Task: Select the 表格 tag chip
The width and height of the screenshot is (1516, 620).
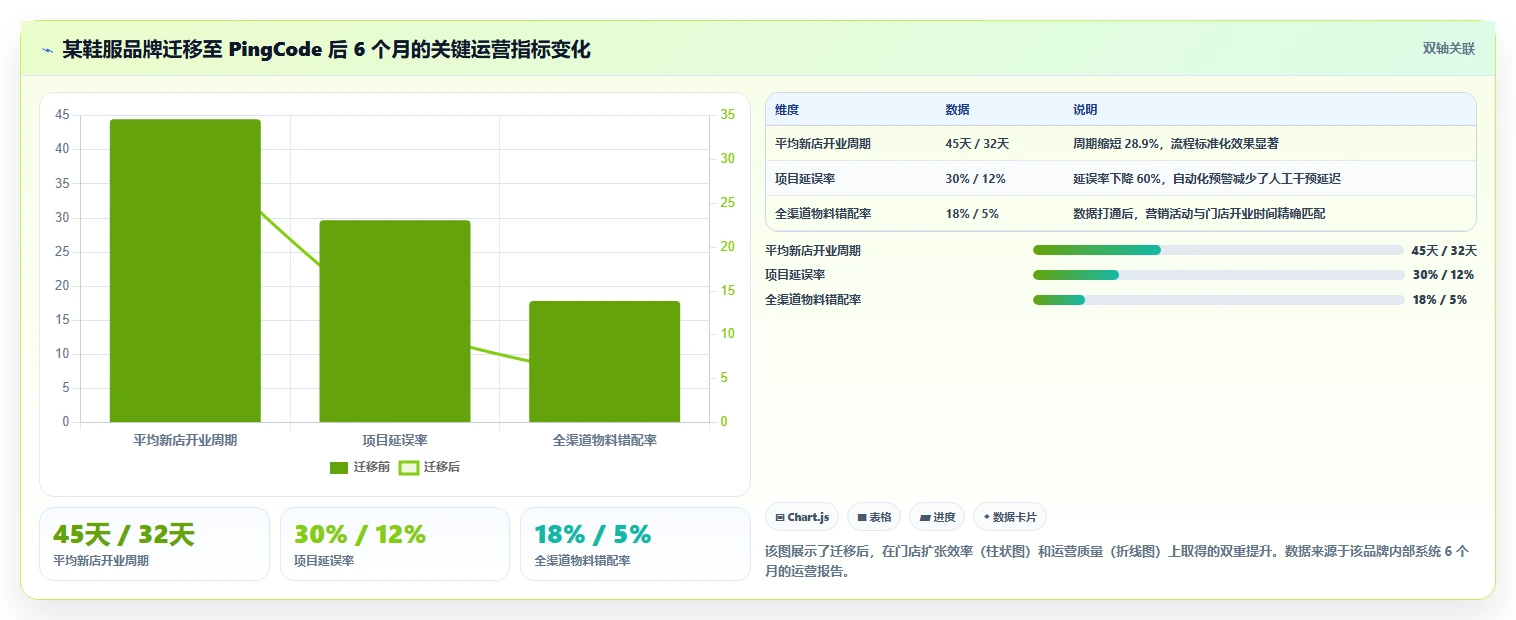Action: point(874,517)
